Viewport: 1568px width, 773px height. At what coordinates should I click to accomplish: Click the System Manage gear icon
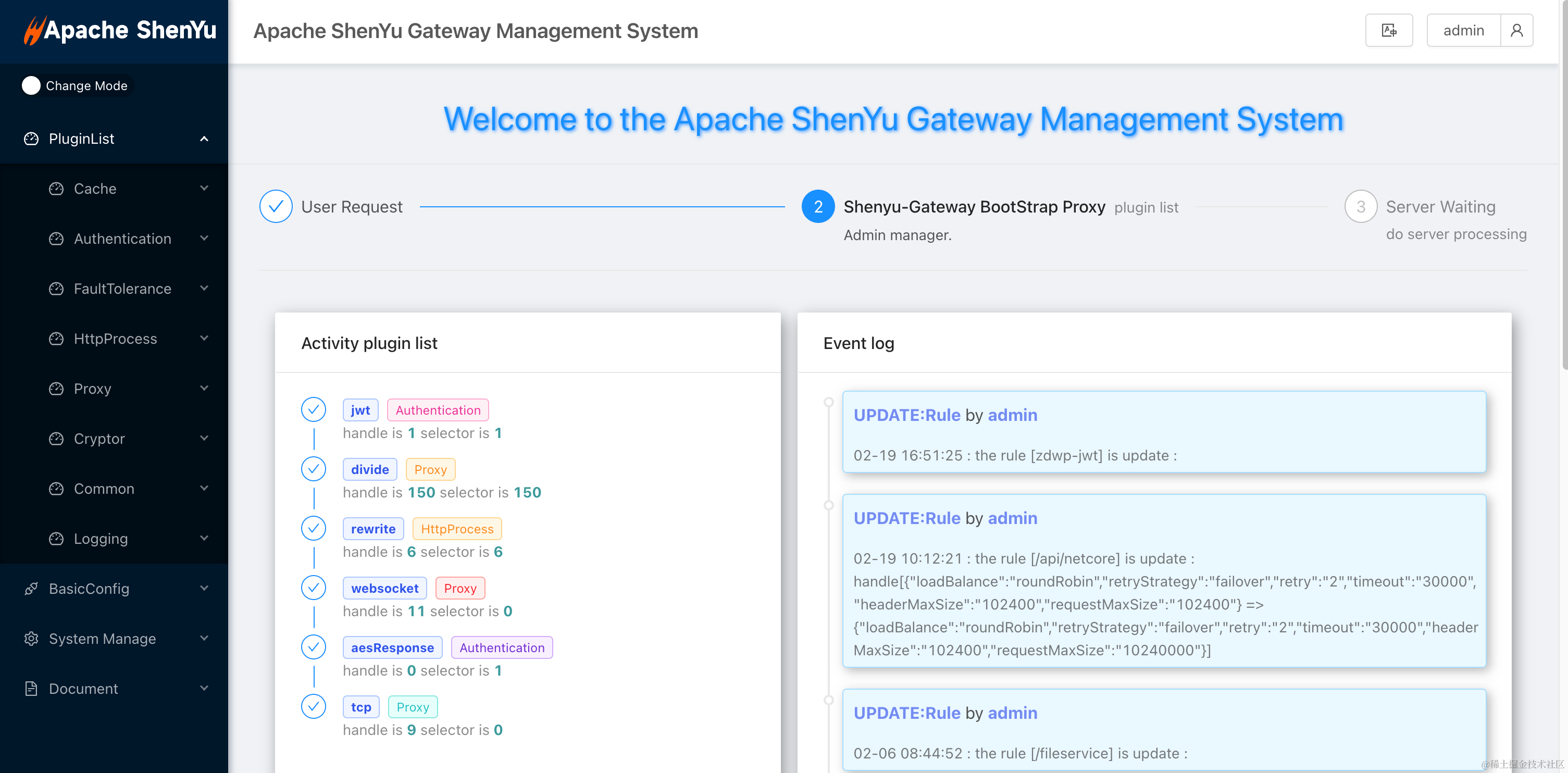(x=31, y=639)
